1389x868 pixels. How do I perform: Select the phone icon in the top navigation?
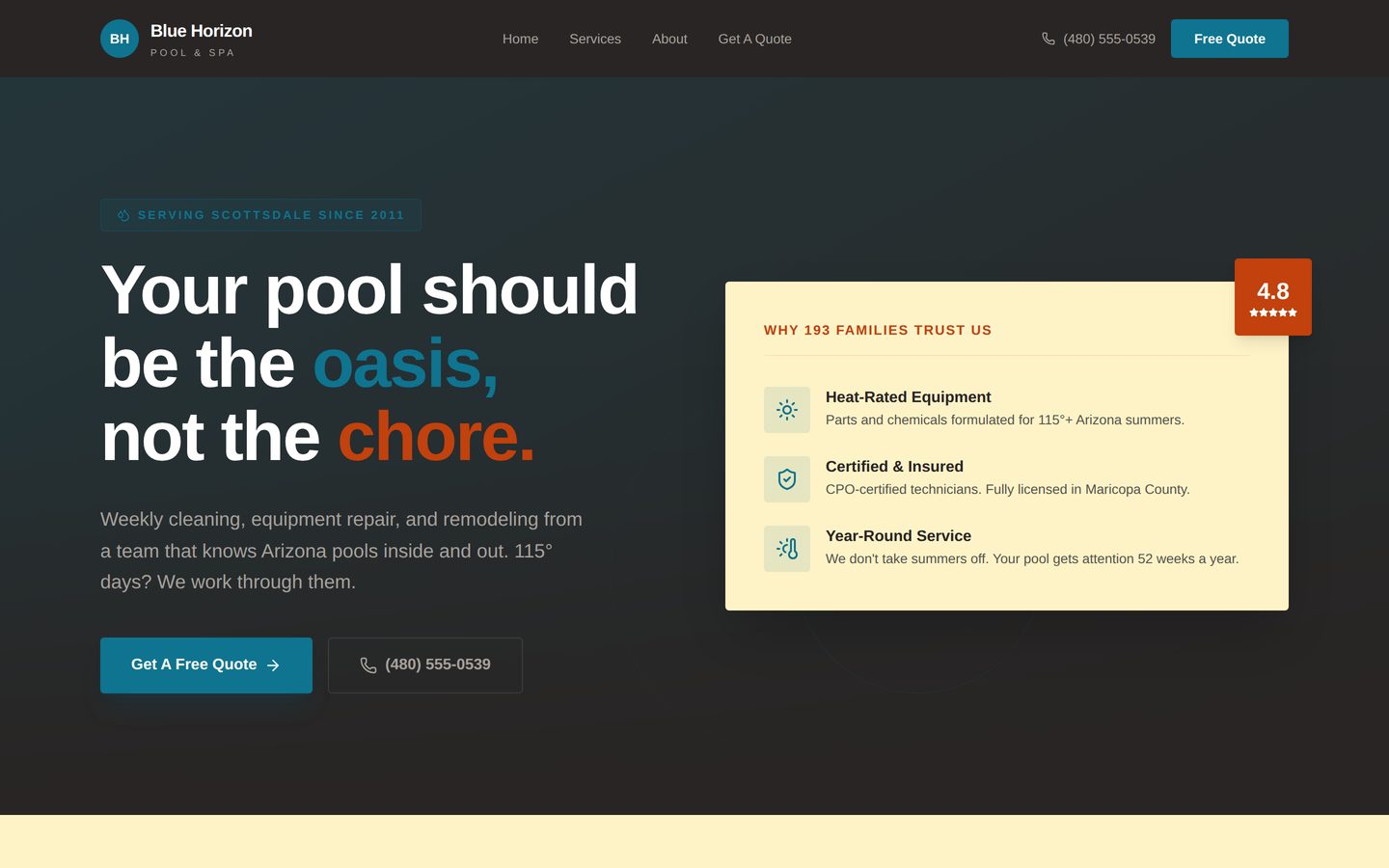1048,39
